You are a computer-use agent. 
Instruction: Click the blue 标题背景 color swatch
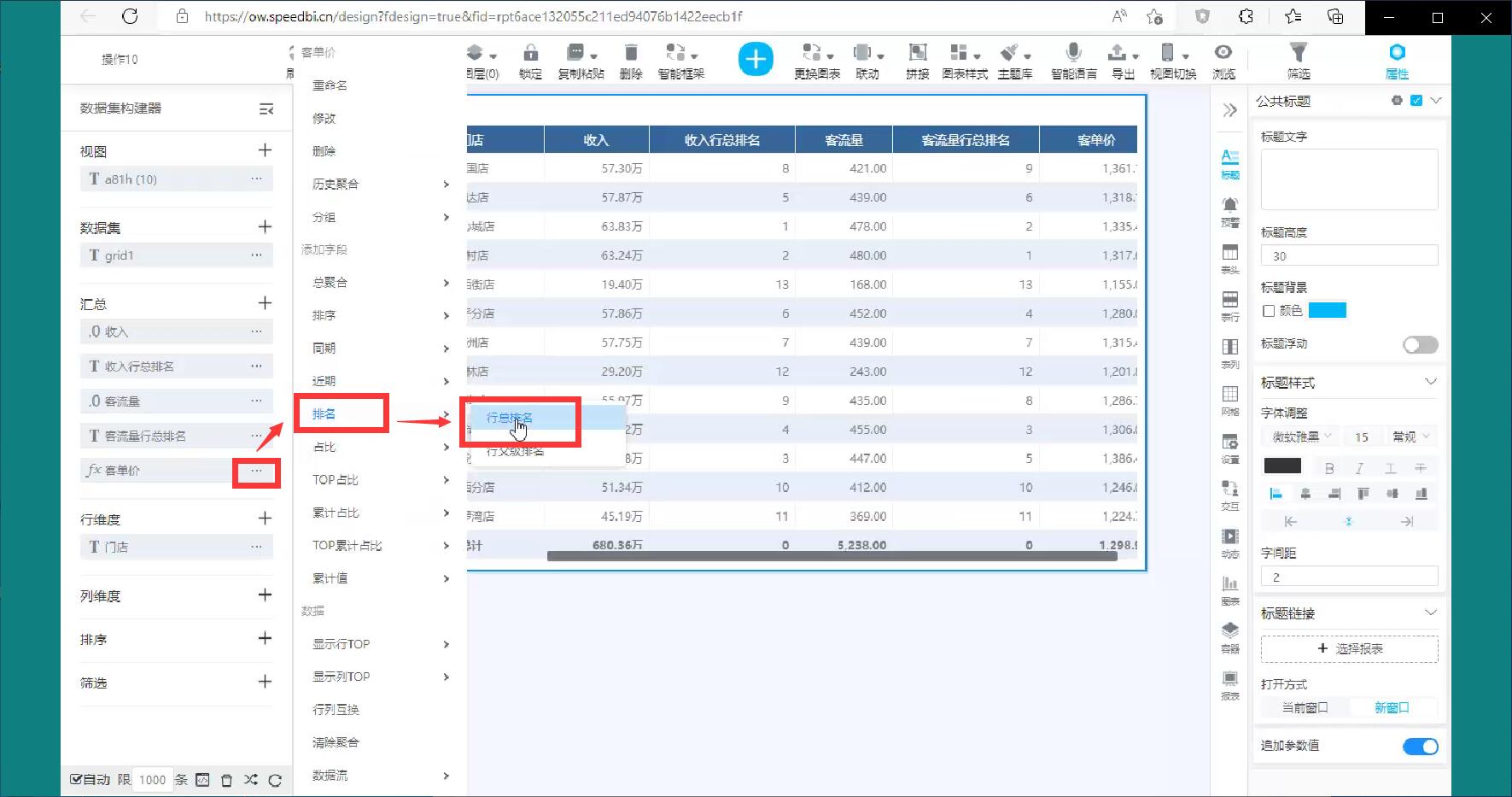1327,310
